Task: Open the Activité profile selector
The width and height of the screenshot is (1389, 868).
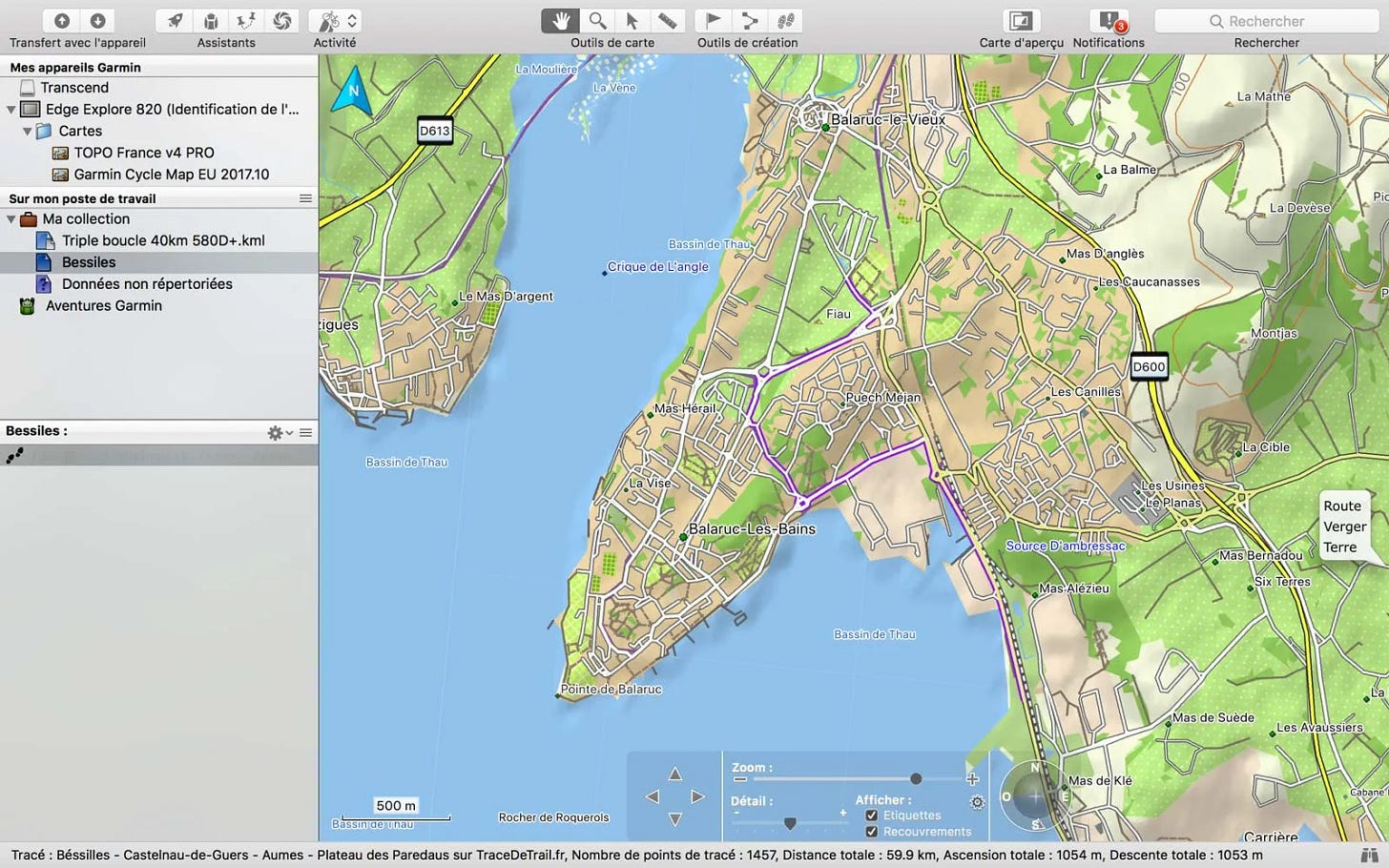Action: (x=336, y=20)
